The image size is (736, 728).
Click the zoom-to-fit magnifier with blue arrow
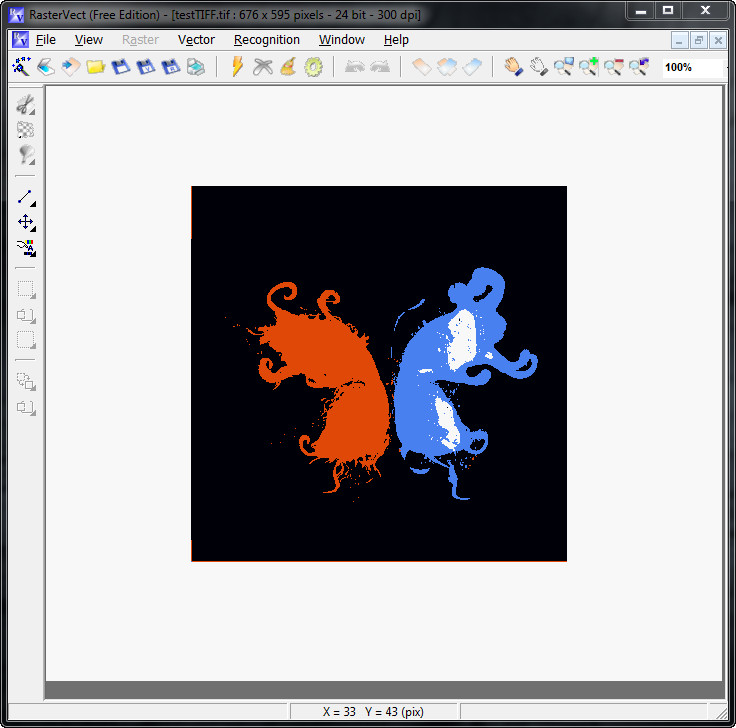coord(639,67)
